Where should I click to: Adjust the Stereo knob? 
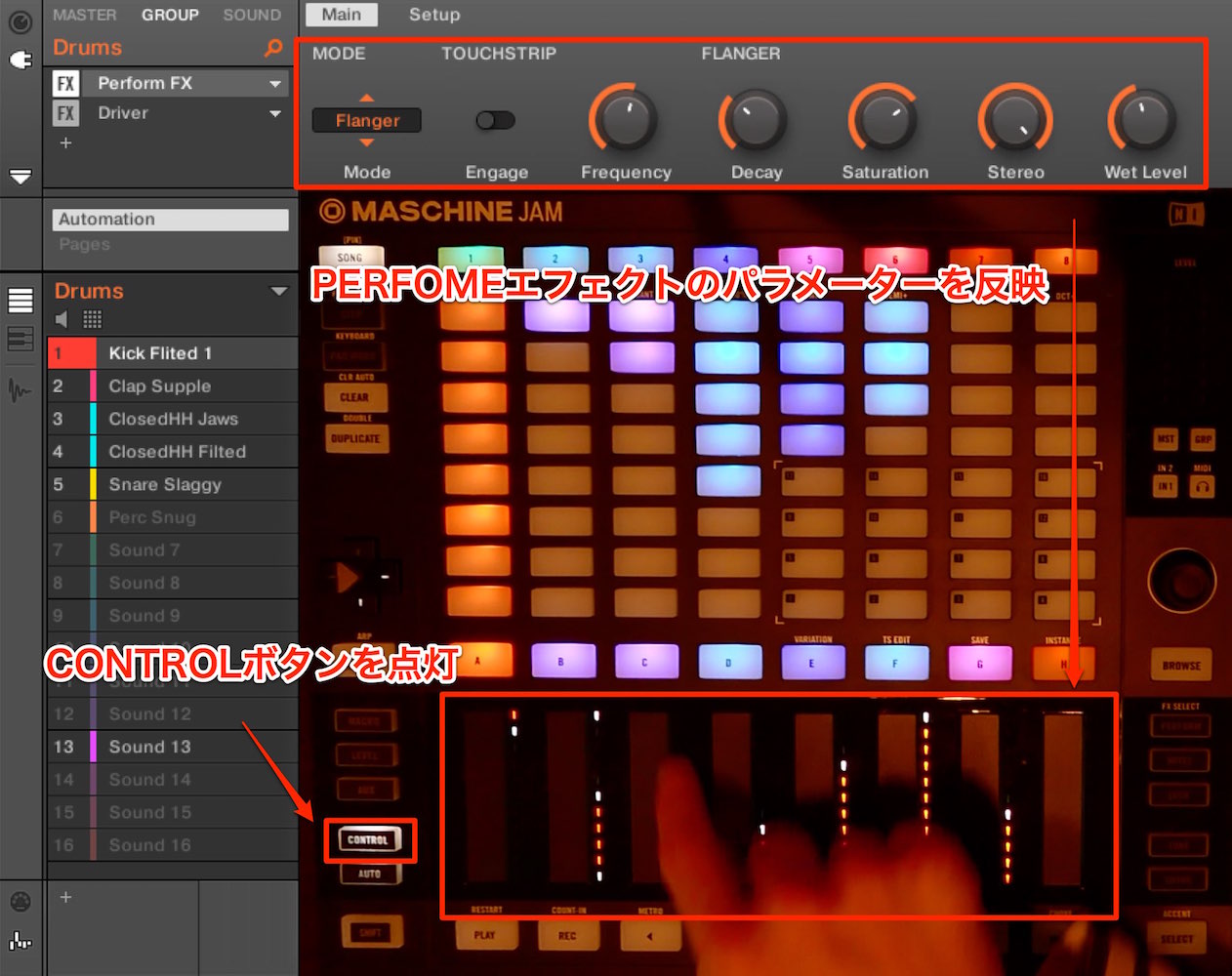(1015, 119)
